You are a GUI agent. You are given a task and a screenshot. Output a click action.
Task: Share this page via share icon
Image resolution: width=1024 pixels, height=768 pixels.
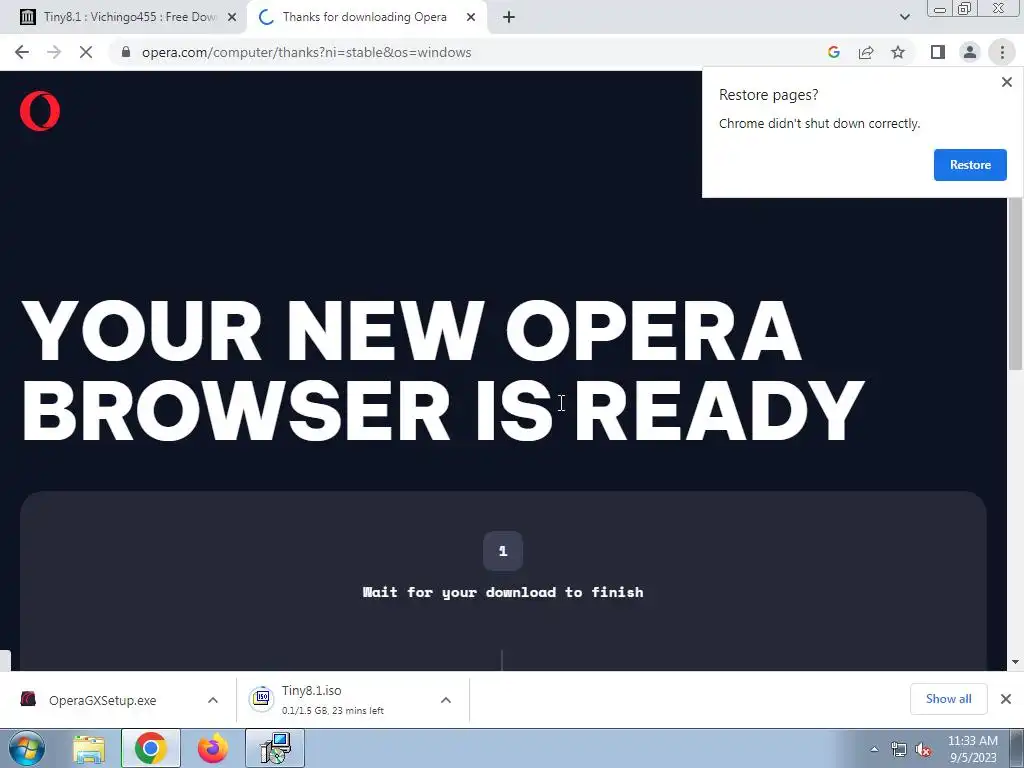[866, 52]
